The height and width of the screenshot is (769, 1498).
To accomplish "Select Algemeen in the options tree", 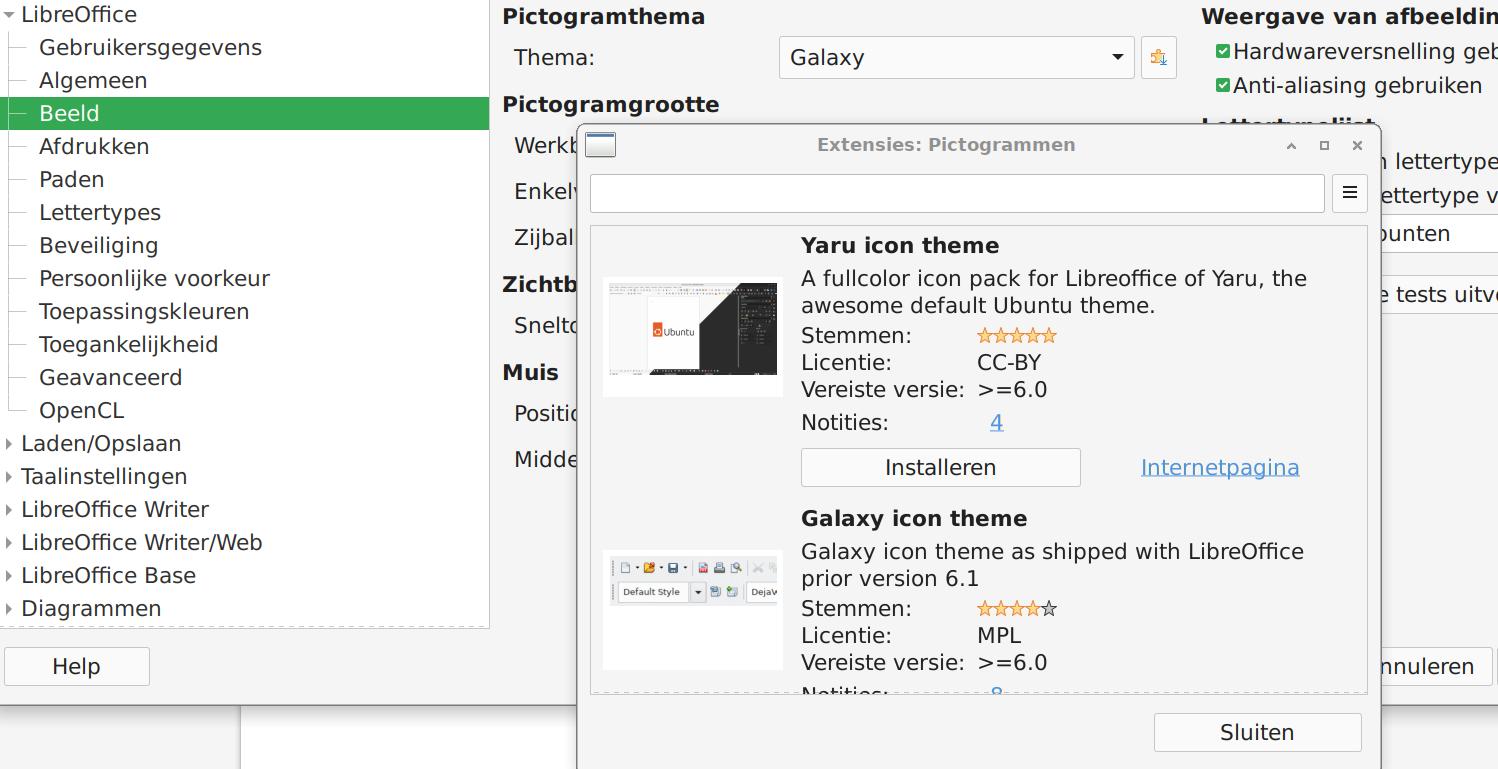I will point(93,80).
